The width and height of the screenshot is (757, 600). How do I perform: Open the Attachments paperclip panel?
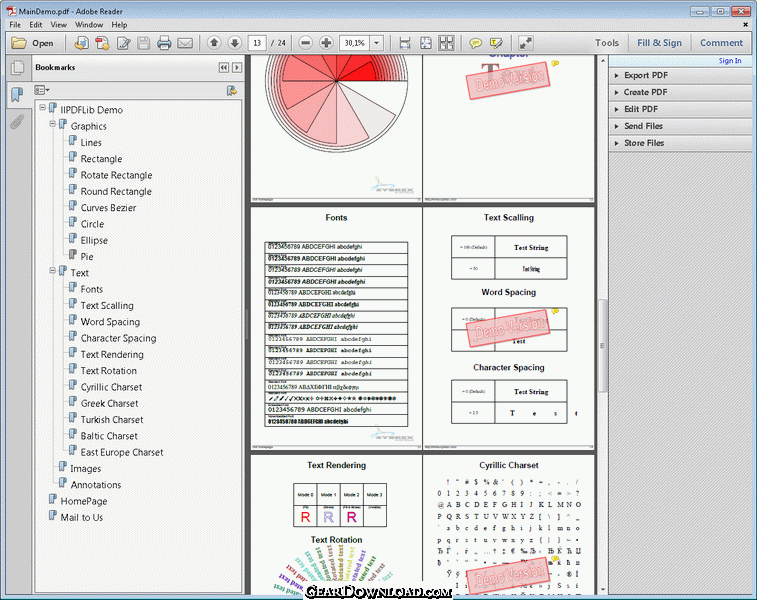click(x=17, y=122)
